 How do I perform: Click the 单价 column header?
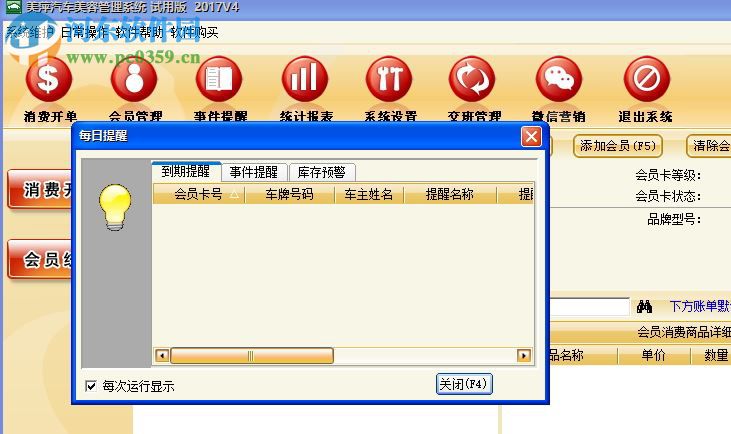point(653,355)
